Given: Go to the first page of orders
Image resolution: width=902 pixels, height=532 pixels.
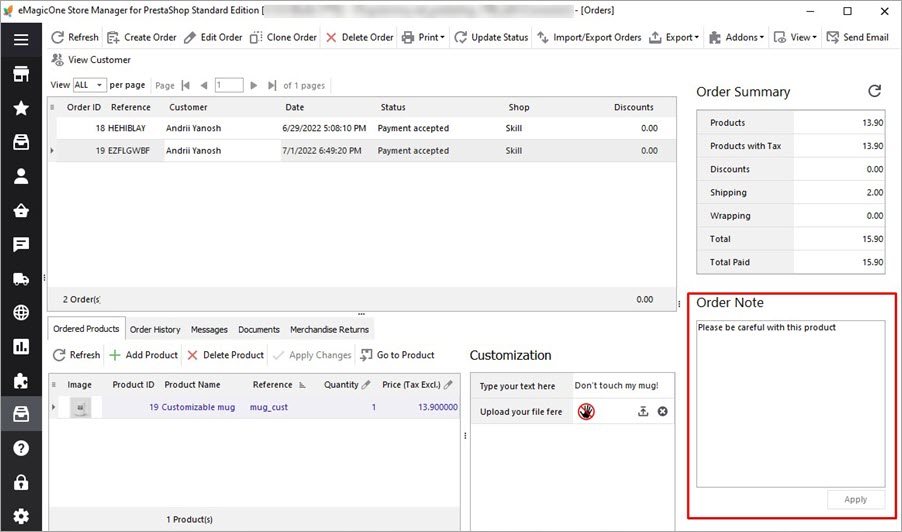Looking at the screenshot, I should tap(185, 86).
